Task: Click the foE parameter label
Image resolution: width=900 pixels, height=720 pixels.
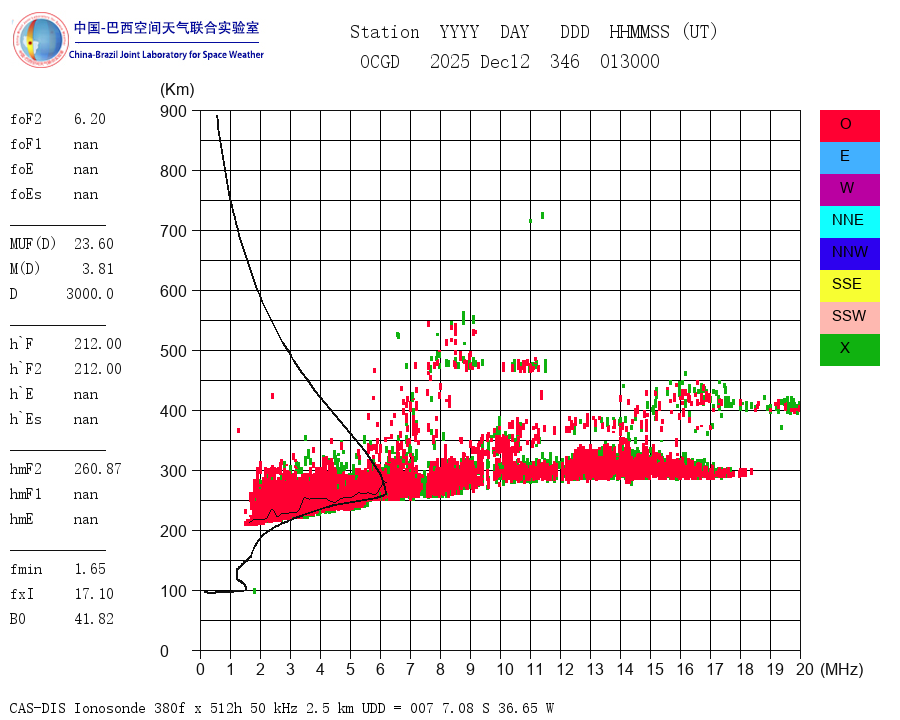Action: pyautogui.click(x=22, y=169)
